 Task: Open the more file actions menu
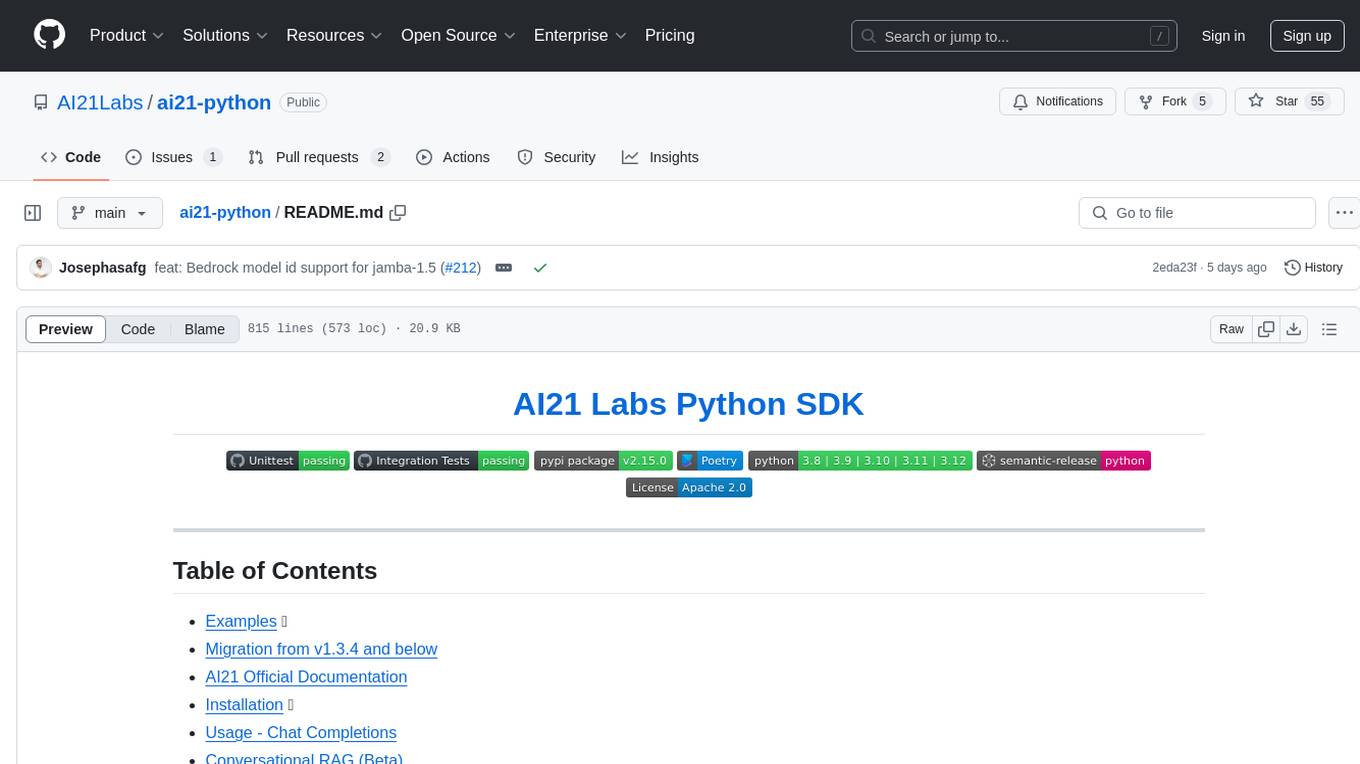pos(1344,213)
